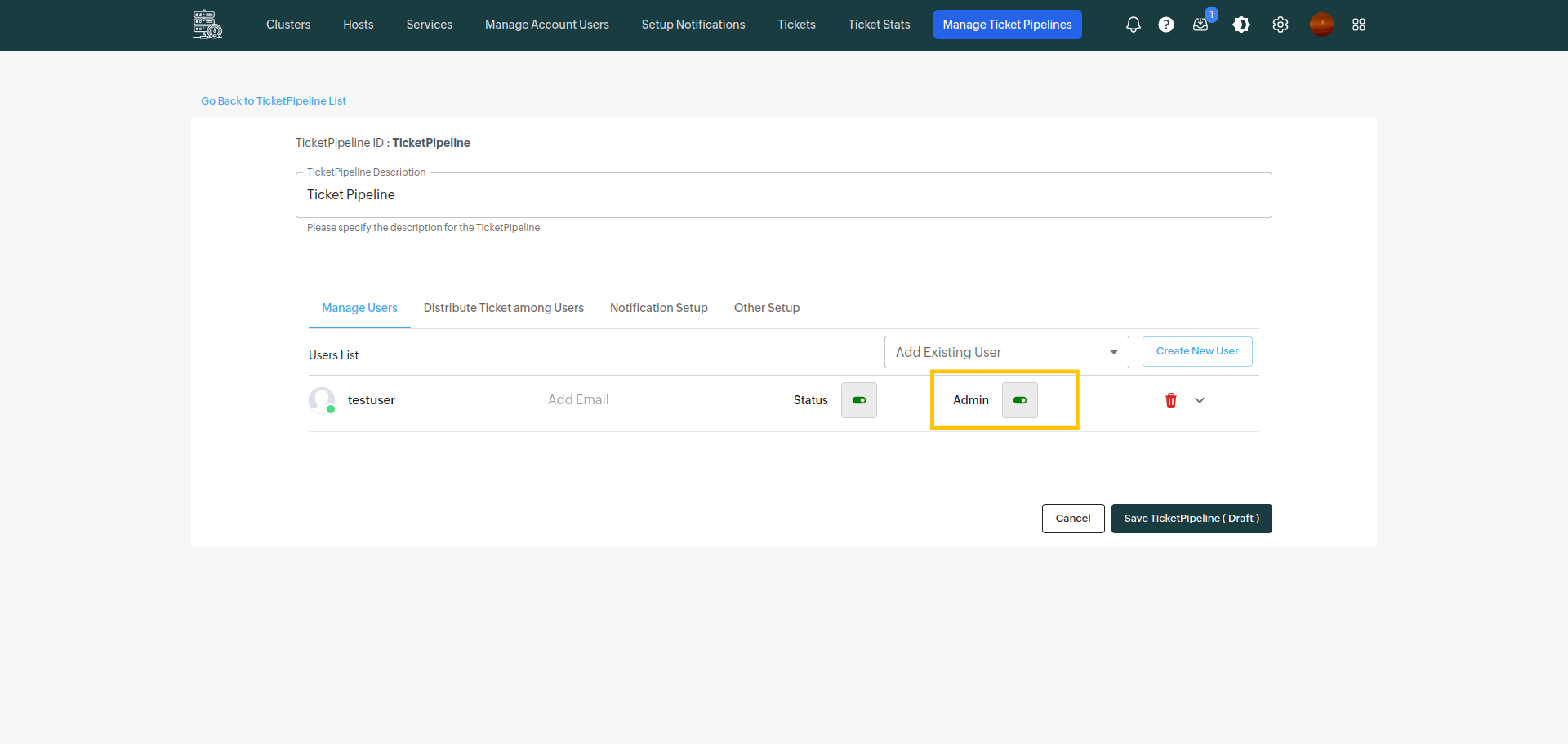Image resolution: width=1568 pixels, height=744 pixels.
Task: Open the notifications bell
Action: (x=1134, y=25)
